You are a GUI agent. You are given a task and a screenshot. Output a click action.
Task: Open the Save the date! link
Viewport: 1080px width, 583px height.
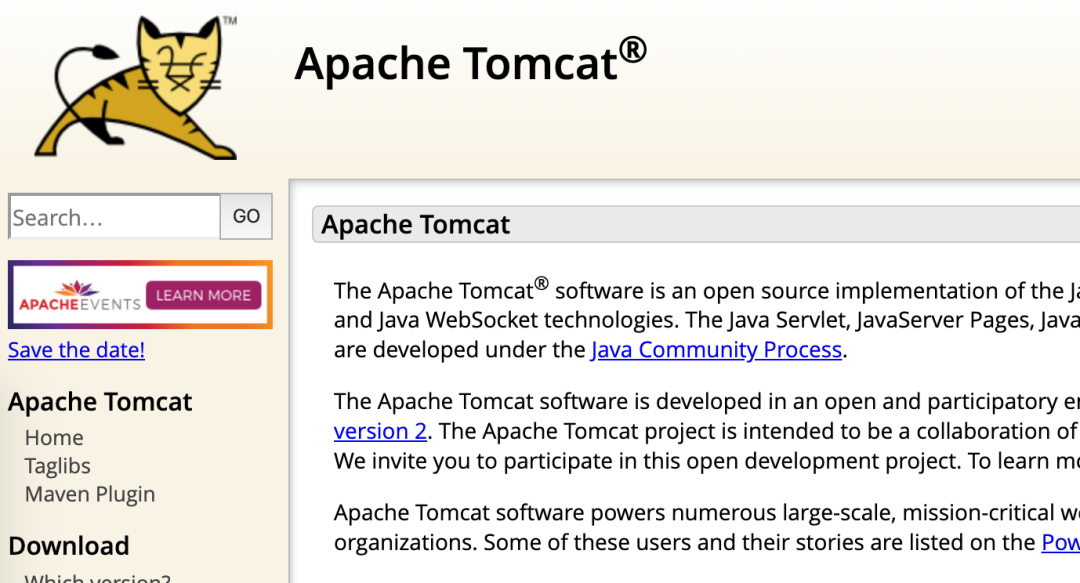tap(76, 350)
